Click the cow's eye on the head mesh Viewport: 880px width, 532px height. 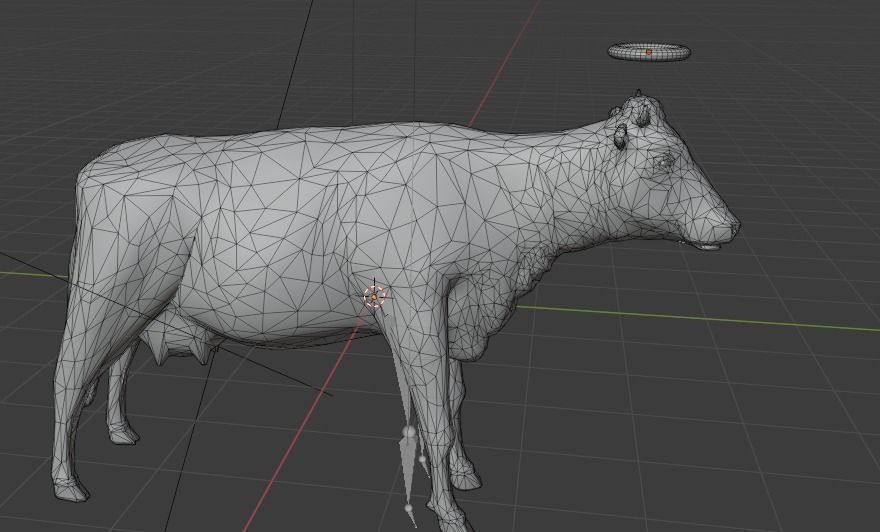[x=666, y=160]
